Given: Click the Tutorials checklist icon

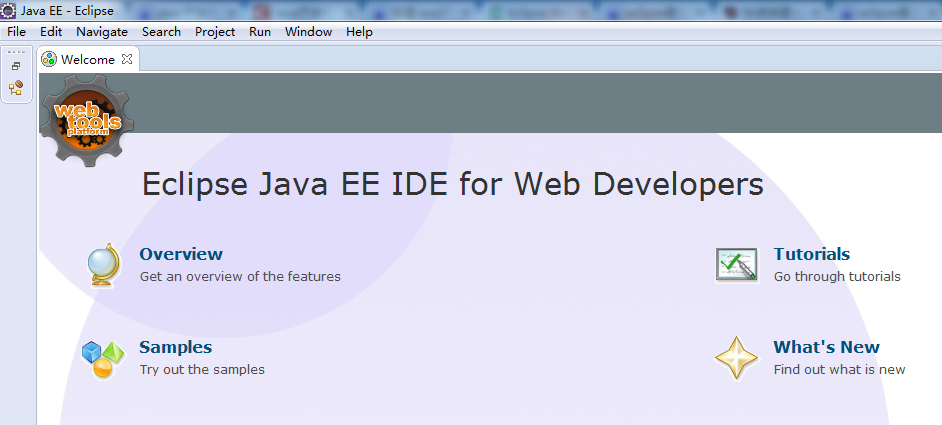Looking at the screenshot, I should click(737, 264).
